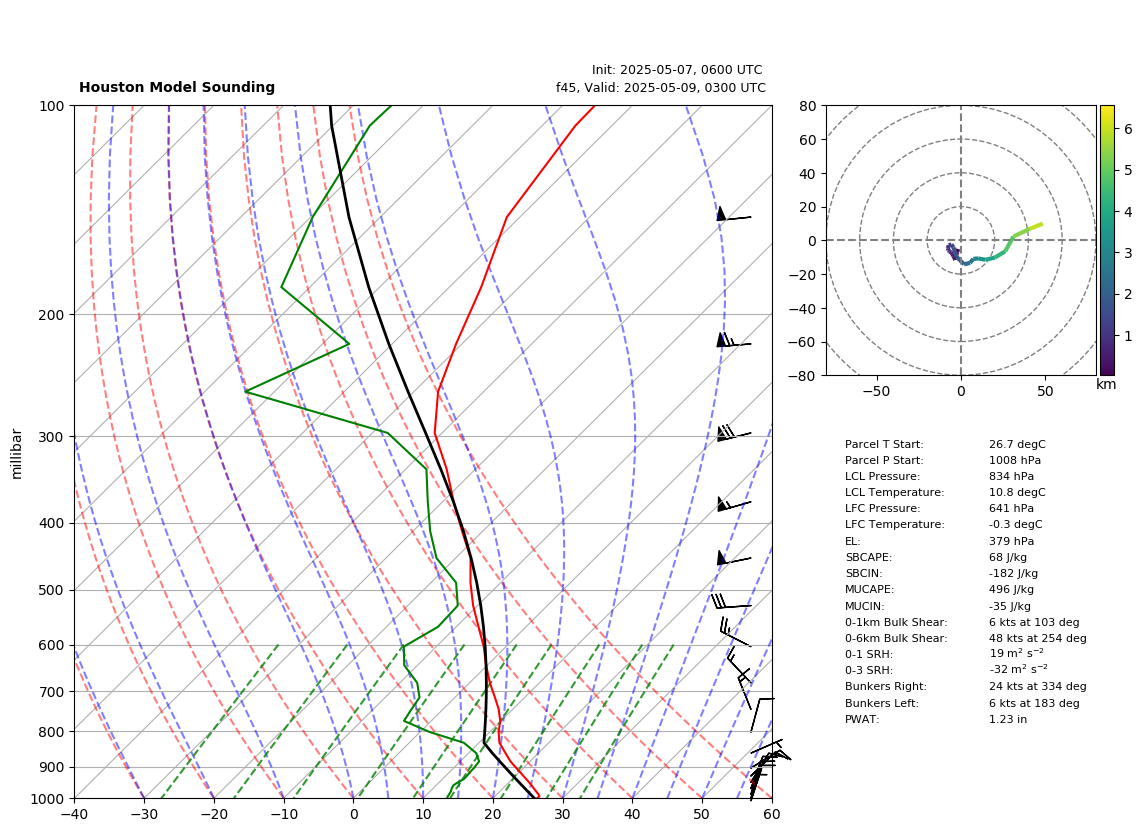Click the "SBCAPE:" label
Viewport: 1142px width, 832px height.
pos(868,557)
